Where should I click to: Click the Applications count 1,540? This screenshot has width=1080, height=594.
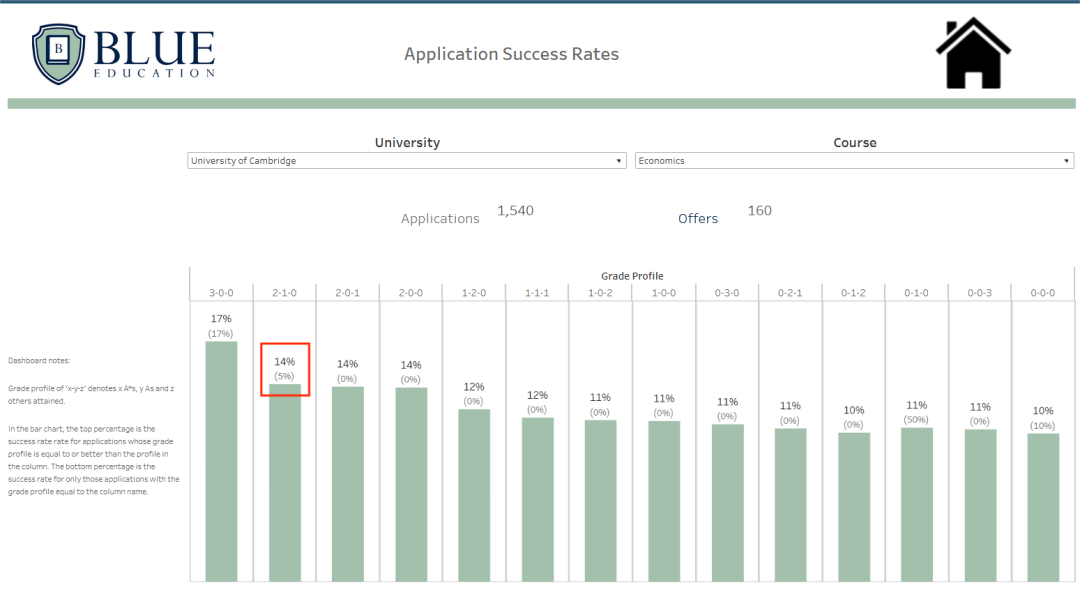click(515, 211)
